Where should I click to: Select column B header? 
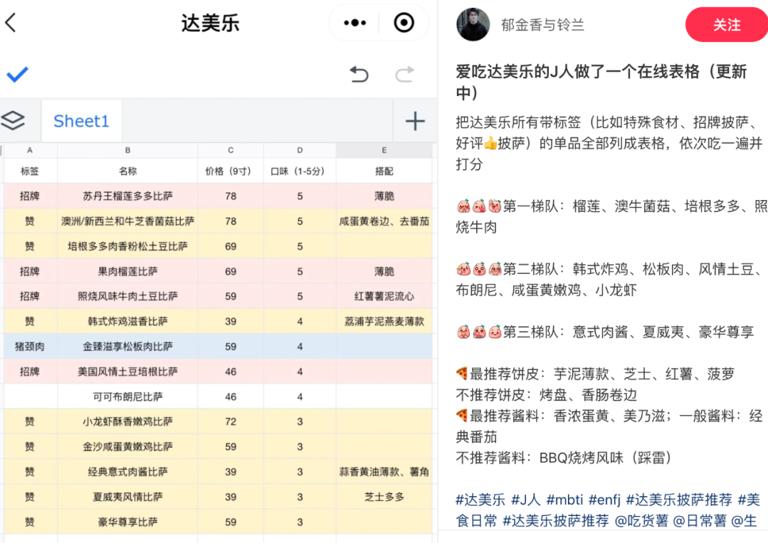(x=128, y=150)
